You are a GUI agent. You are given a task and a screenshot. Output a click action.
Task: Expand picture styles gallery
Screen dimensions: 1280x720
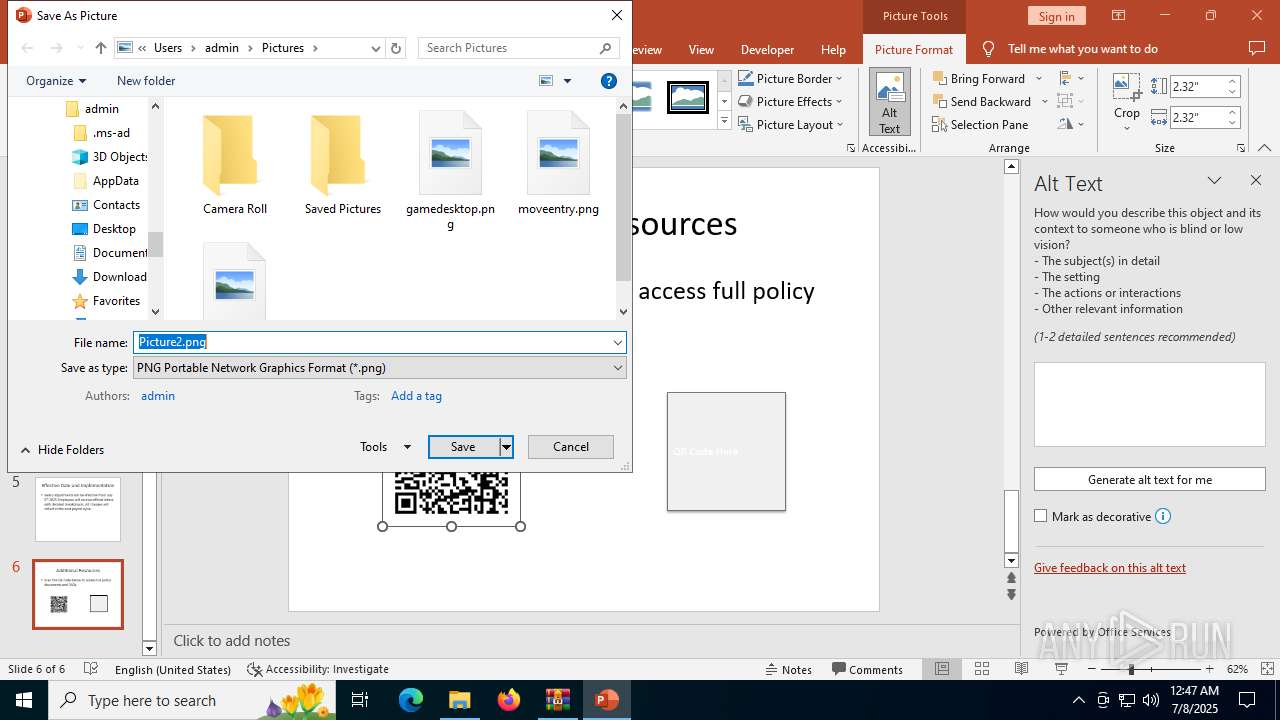pyautogui.click(x=725, y=122)
